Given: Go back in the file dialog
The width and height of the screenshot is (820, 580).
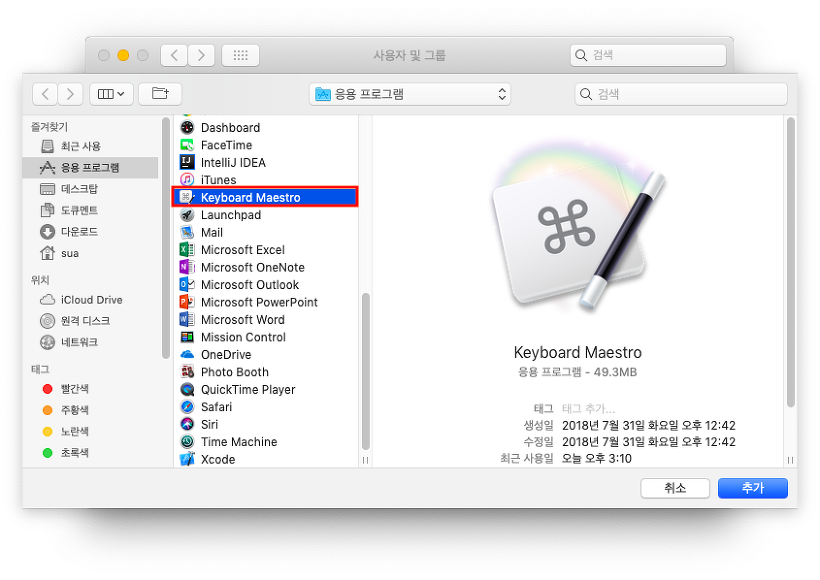Looking at the screenshot, I should point(45,94).
